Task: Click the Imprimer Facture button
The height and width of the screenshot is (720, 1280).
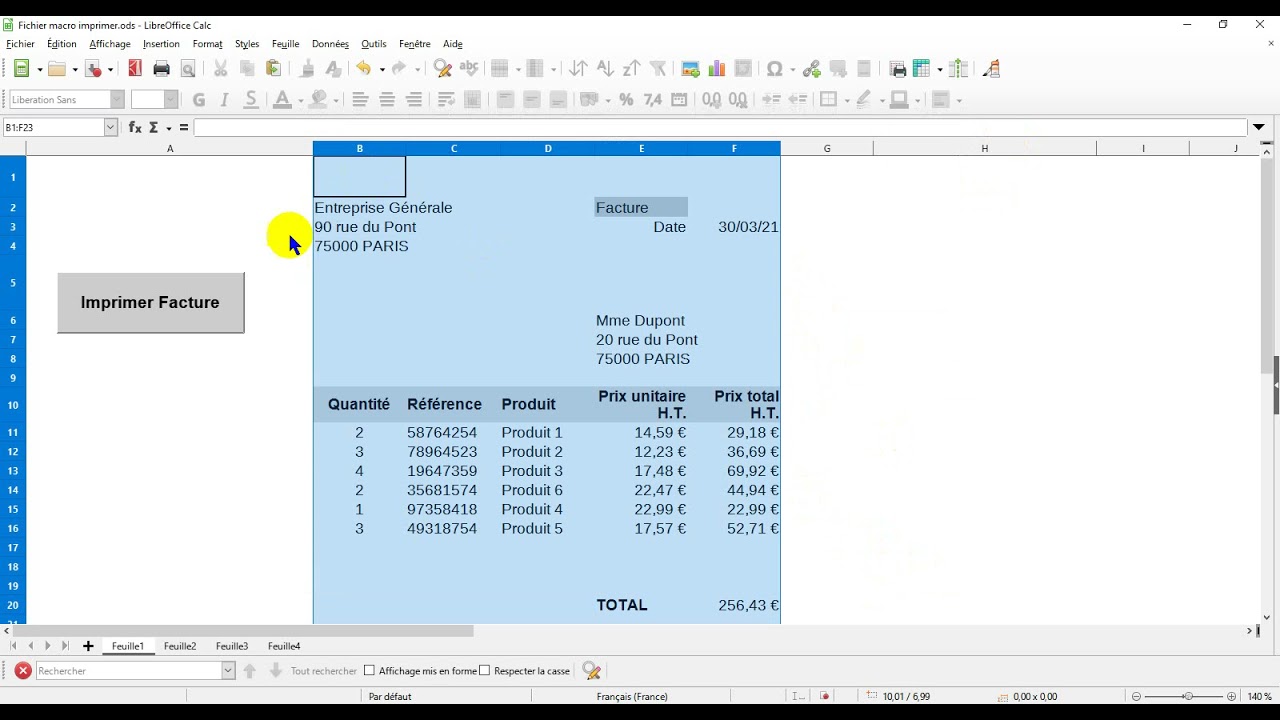Action: pos(150,302)
